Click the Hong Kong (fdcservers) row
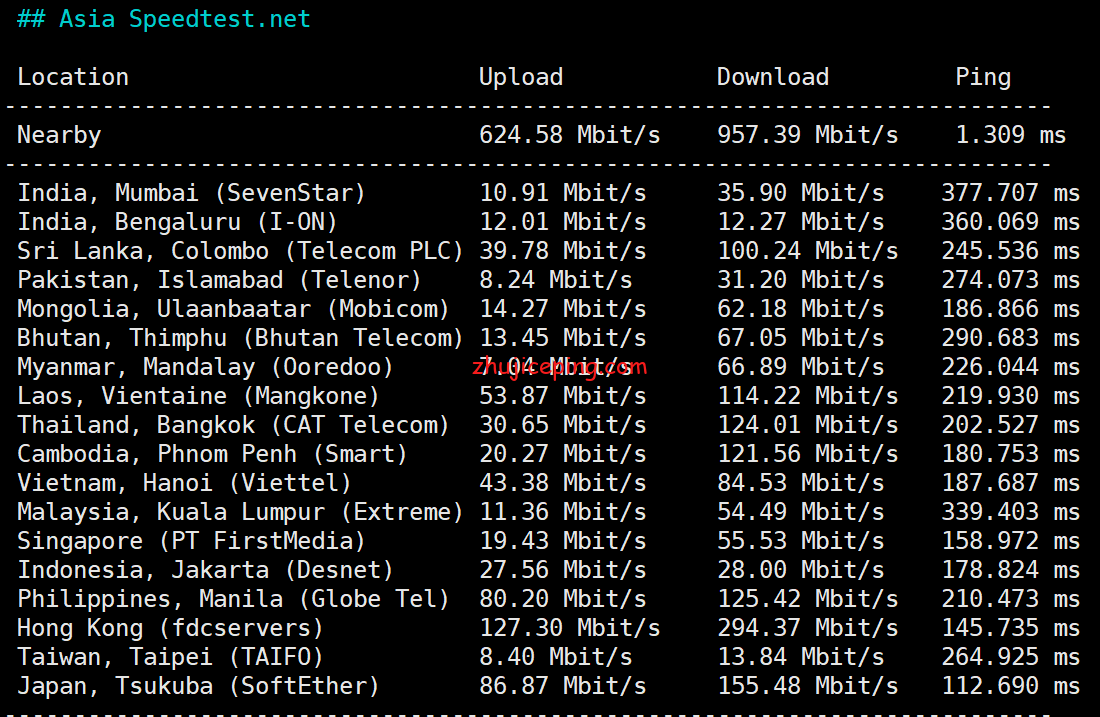Screen dimensions: 1100x717 coord(171,628)
